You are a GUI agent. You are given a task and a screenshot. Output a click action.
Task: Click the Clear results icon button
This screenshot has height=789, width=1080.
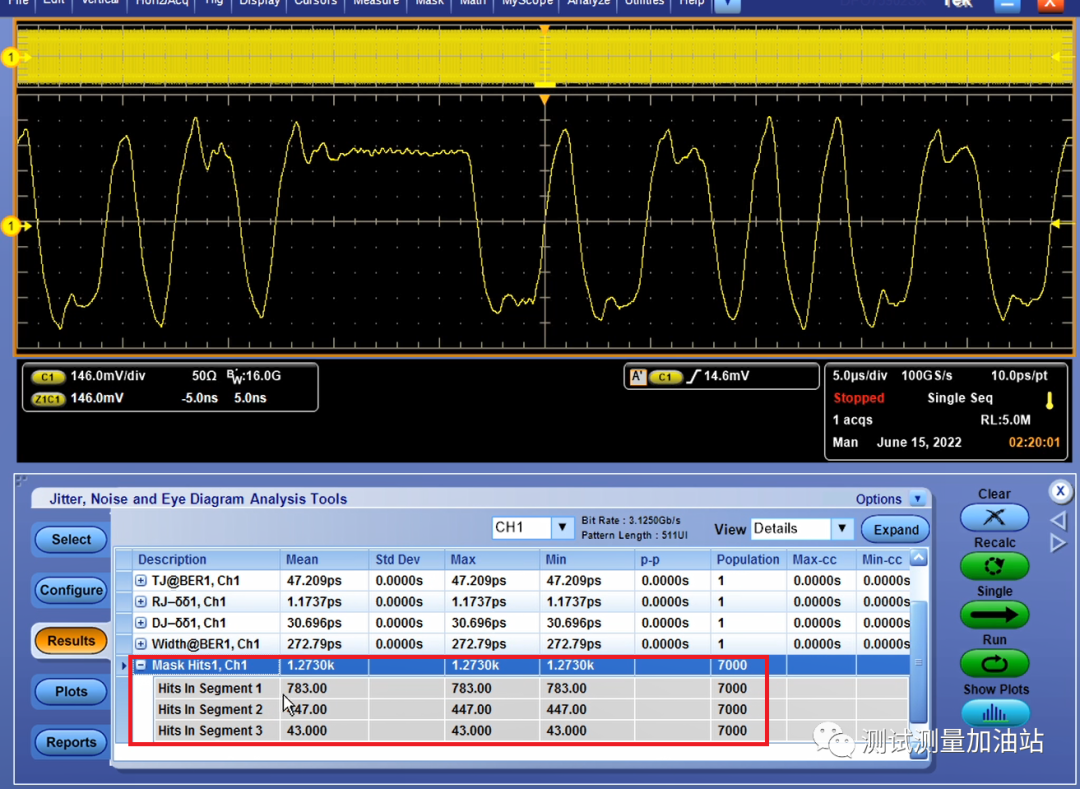[994, 517]
